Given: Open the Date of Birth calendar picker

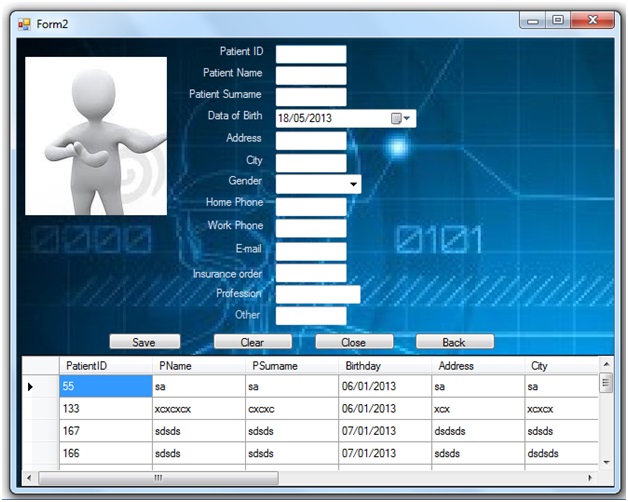Looking at the screenshot, I should coord(401,118).
